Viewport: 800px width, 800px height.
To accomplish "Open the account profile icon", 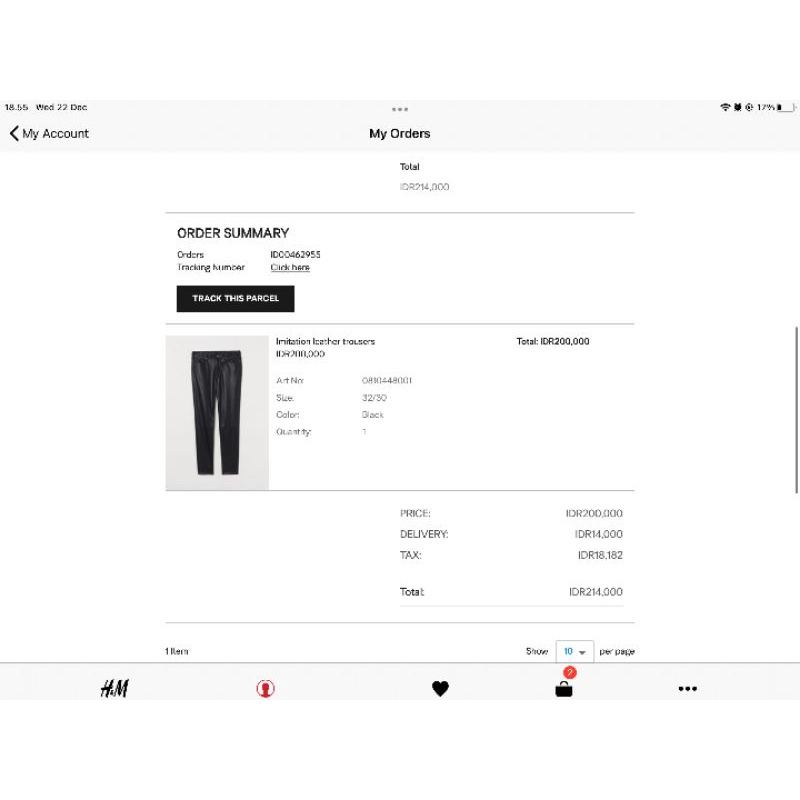I will [x=265, y=688].
